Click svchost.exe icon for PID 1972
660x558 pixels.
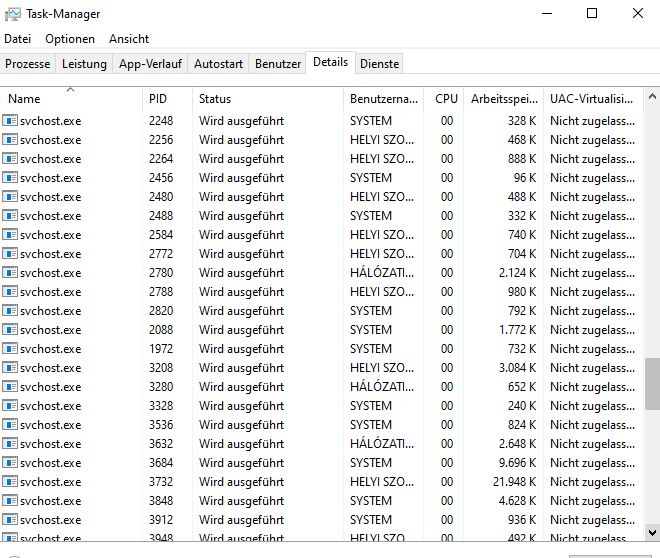pyautogui.click(x=10, y=348)
